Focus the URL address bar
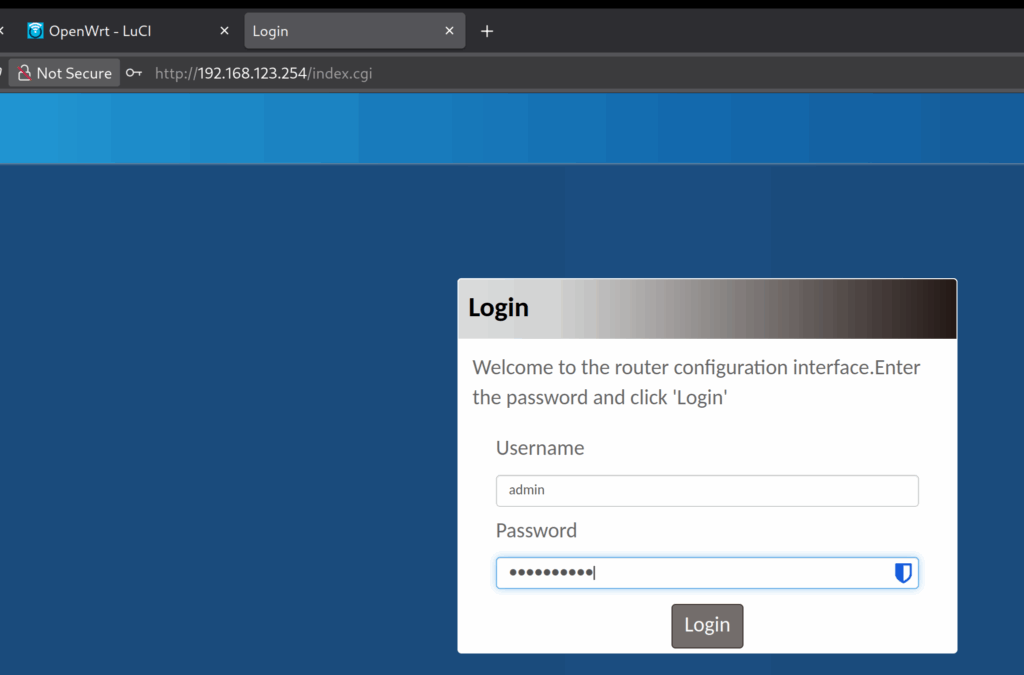This screenshot has width=1024, height=675. [500, 73]
